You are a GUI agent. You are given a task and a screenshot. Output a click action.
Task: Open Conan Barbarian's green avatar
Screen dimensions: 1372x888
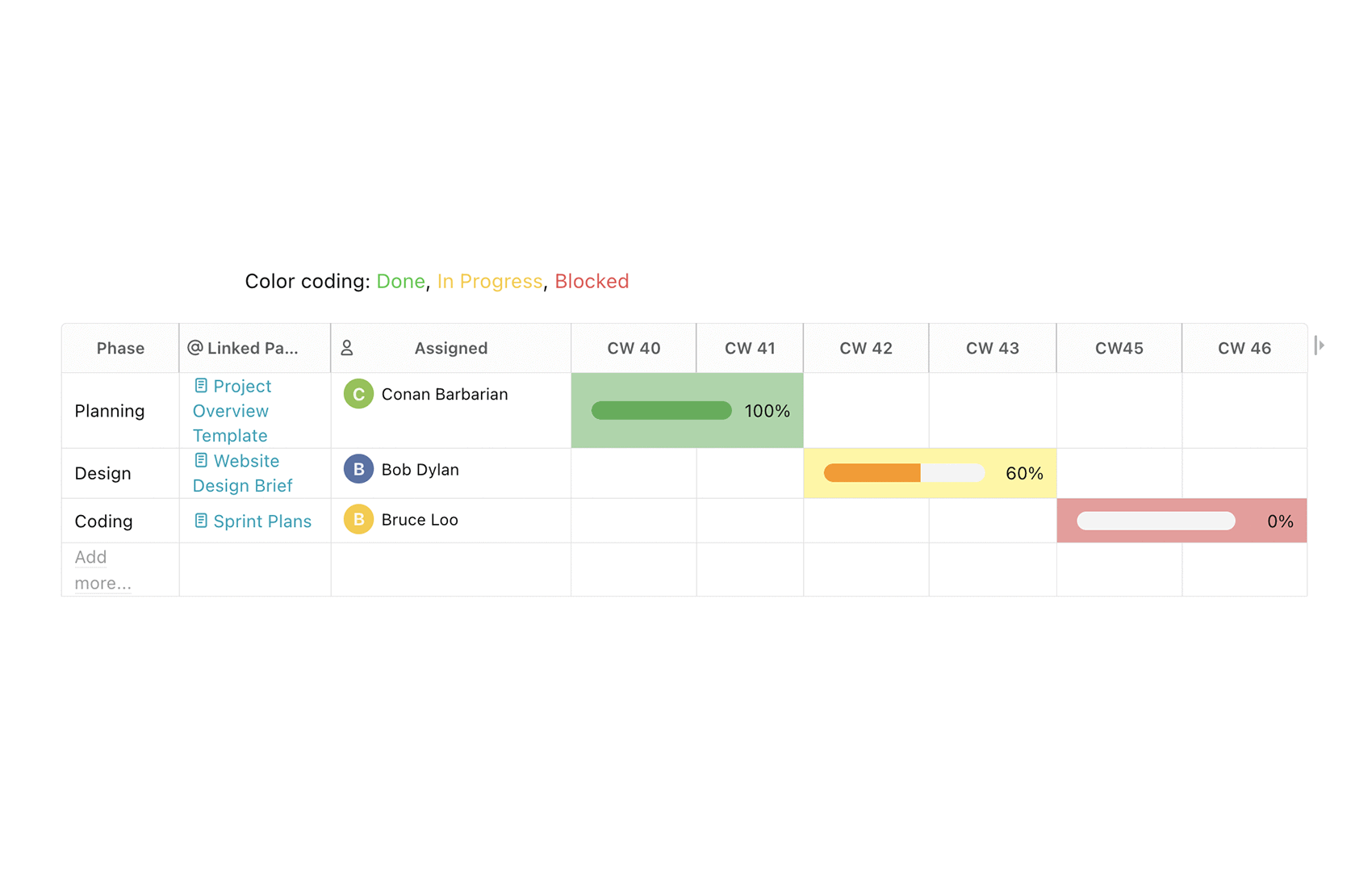[358, 394]
